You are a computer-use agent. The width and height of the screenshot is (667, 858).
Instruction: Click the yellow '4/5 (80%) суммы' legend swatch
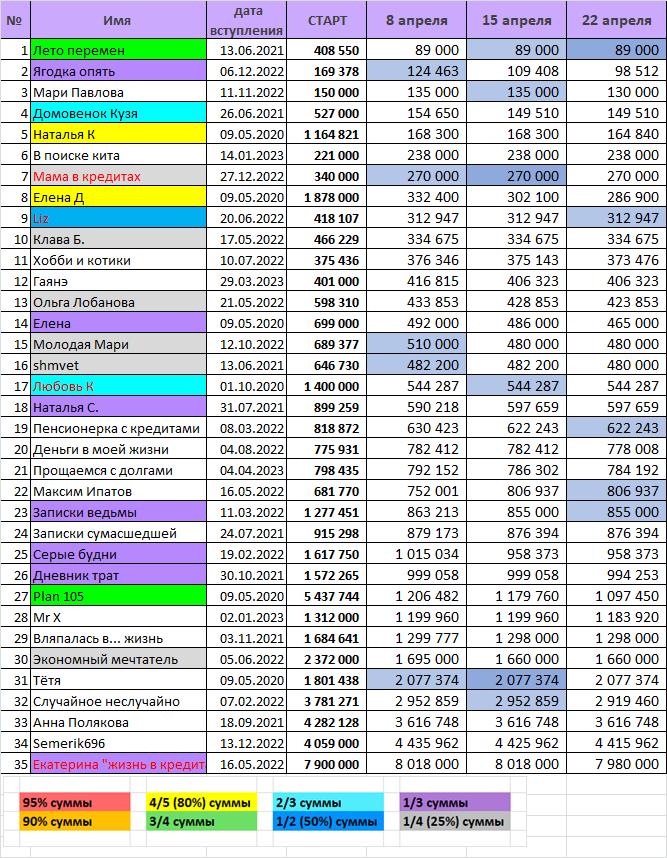click(x=202, y=803)
